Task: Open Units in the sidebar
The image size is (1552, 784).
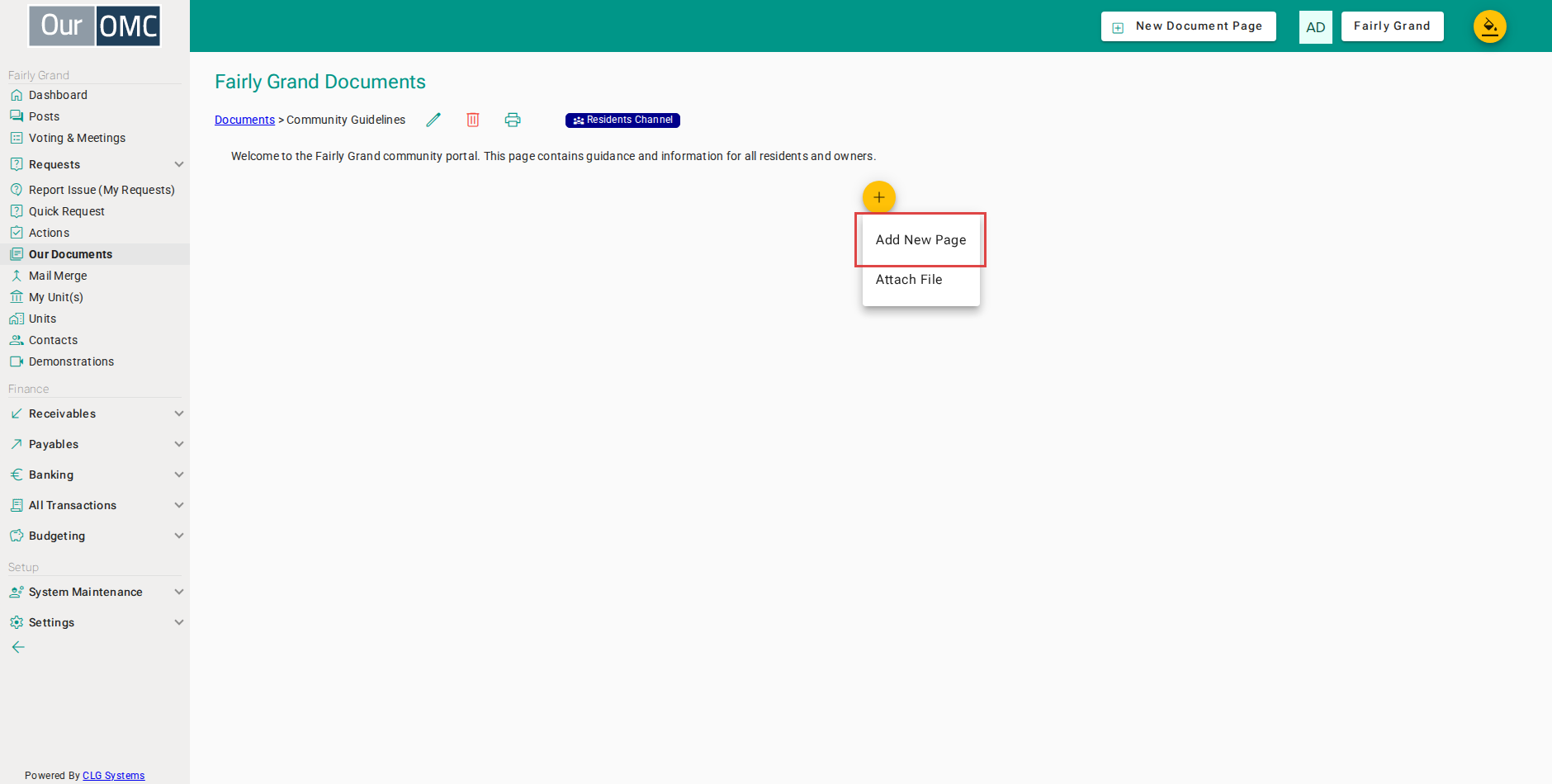Action: pyautogui.click(x=42, y=319)
